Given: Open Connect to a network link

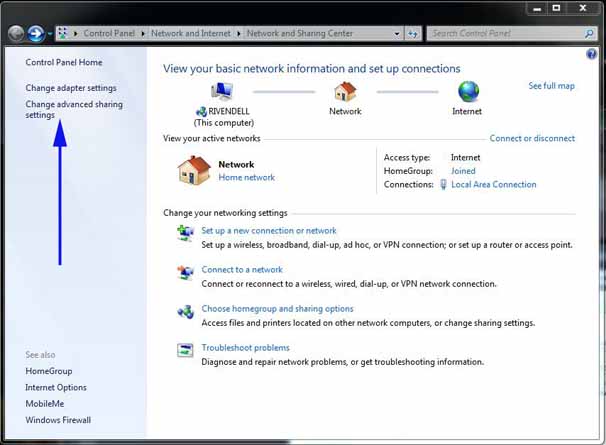Looking at the screenshot, I should [242, 270].
